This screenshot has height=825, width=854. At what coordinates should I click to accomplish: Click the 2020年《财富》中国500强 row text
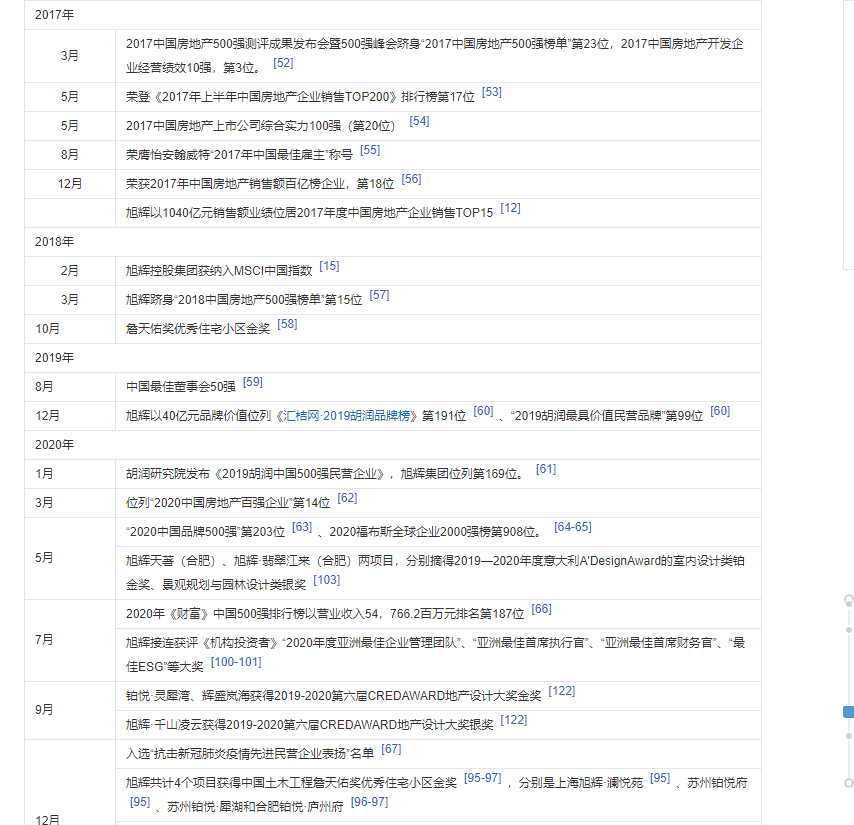[325, 614]
